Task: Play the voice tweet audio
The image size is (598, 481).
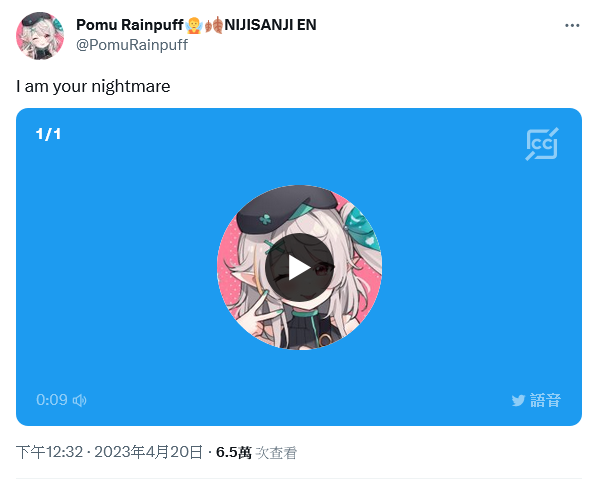Action: point(299,268)
